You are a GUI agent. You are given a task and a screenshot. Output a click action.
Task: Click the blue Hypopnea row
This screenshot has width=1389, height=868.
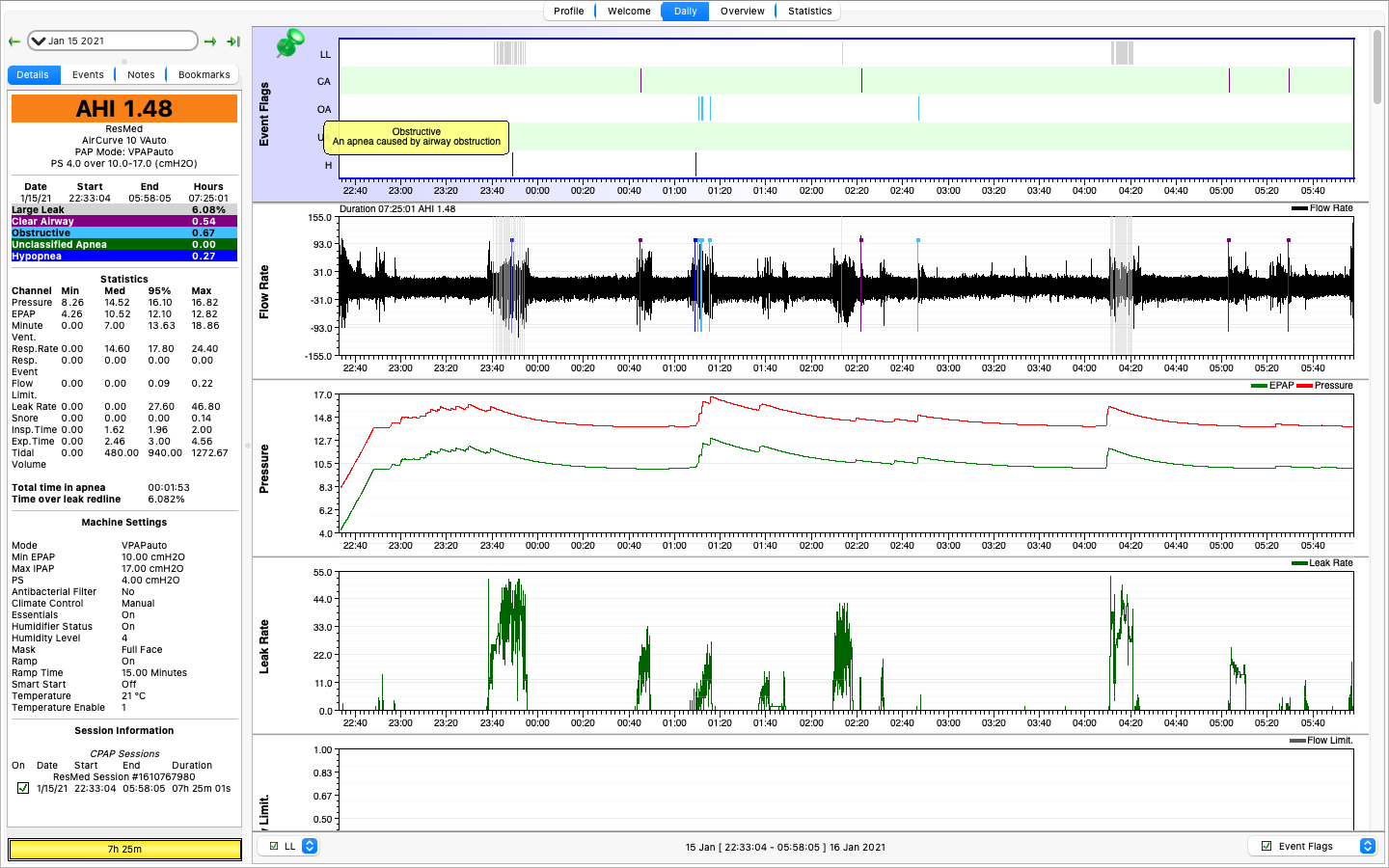pyautogui.click(x=124, y=256)
